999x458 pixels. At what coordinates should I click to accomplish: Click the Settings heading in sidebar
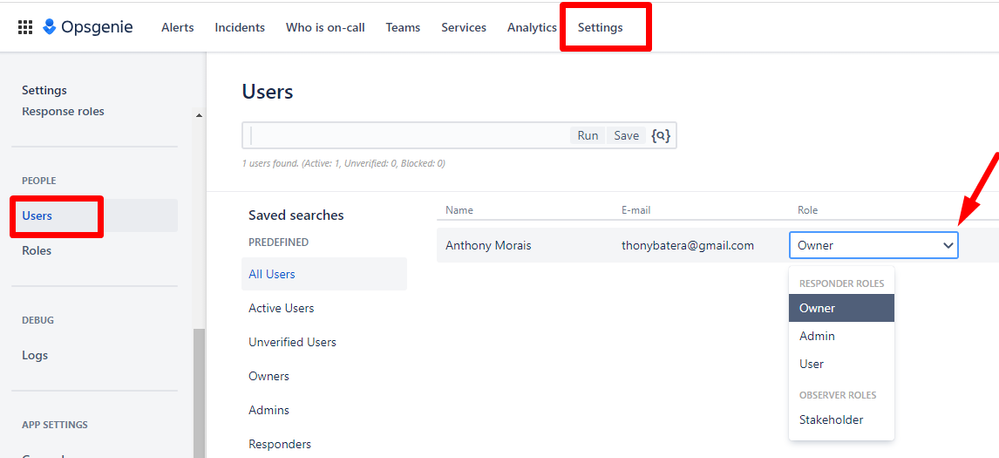44,90
